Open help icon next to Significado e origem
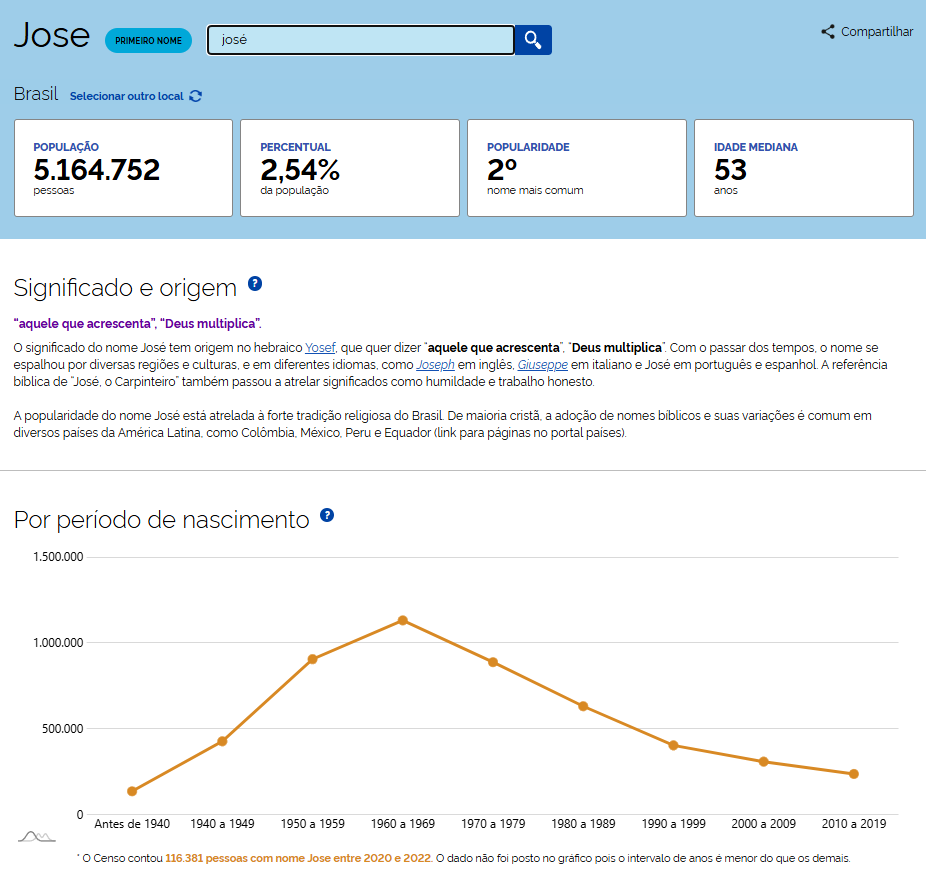 tap(255, 284)
